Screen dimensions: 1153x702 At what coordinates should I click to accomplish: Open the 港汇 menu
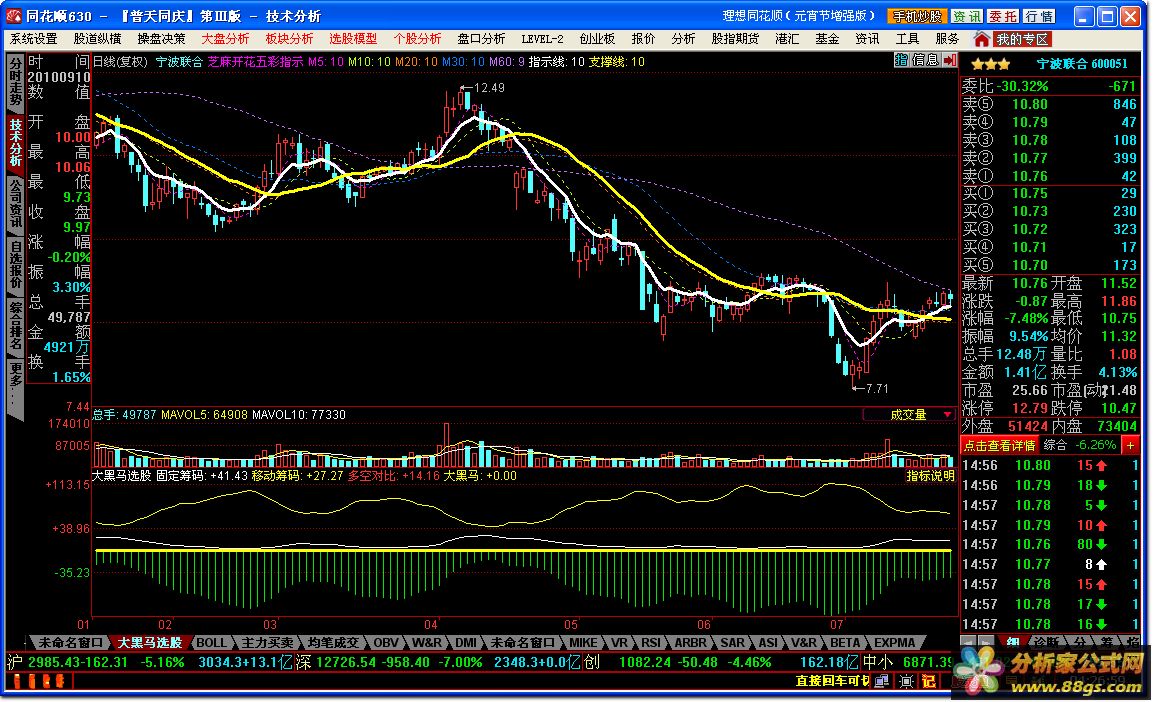coord(787,38)
